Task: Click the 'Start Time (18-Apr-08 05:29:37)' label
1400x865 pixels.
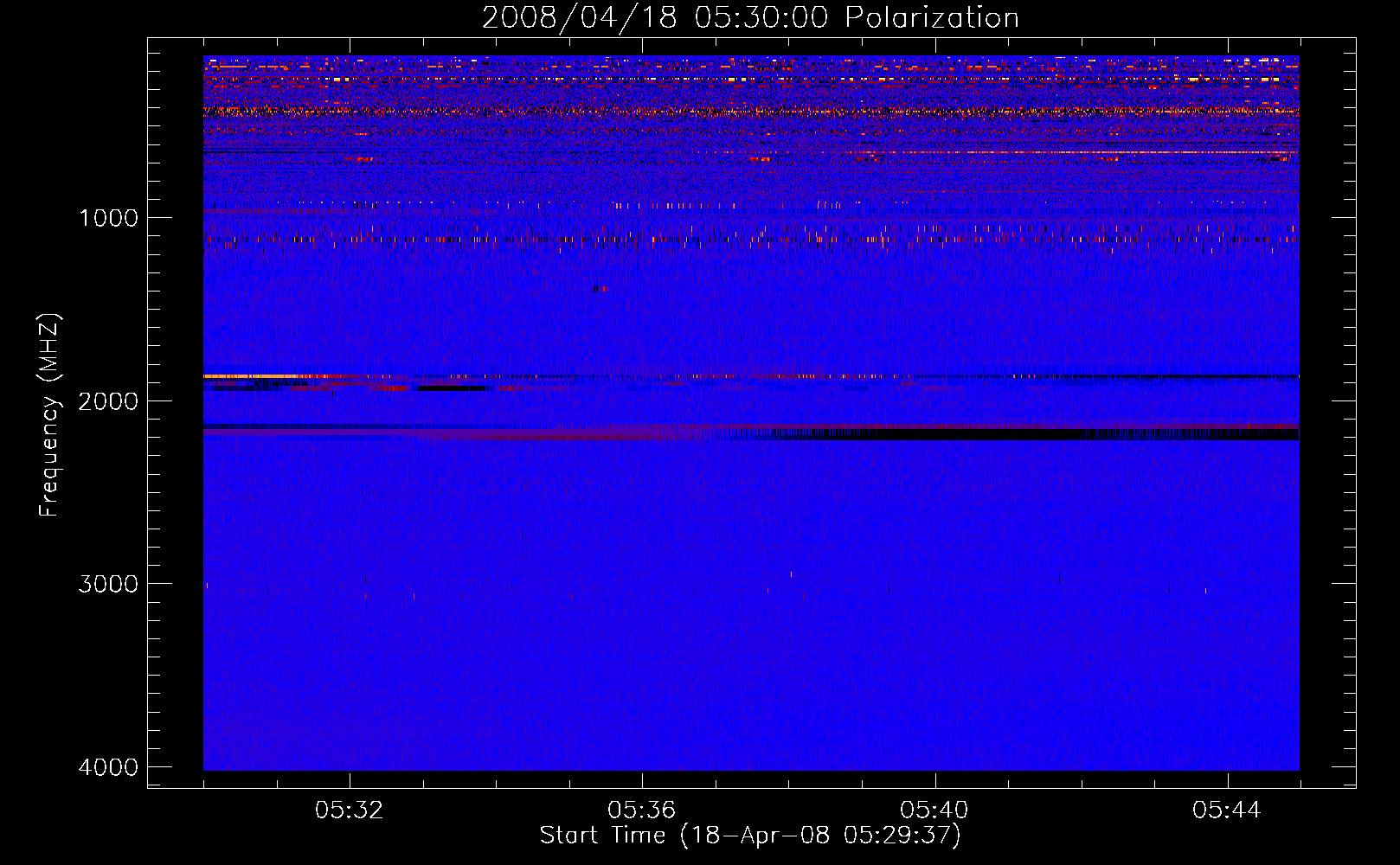Action: click(x=750, y=836)
